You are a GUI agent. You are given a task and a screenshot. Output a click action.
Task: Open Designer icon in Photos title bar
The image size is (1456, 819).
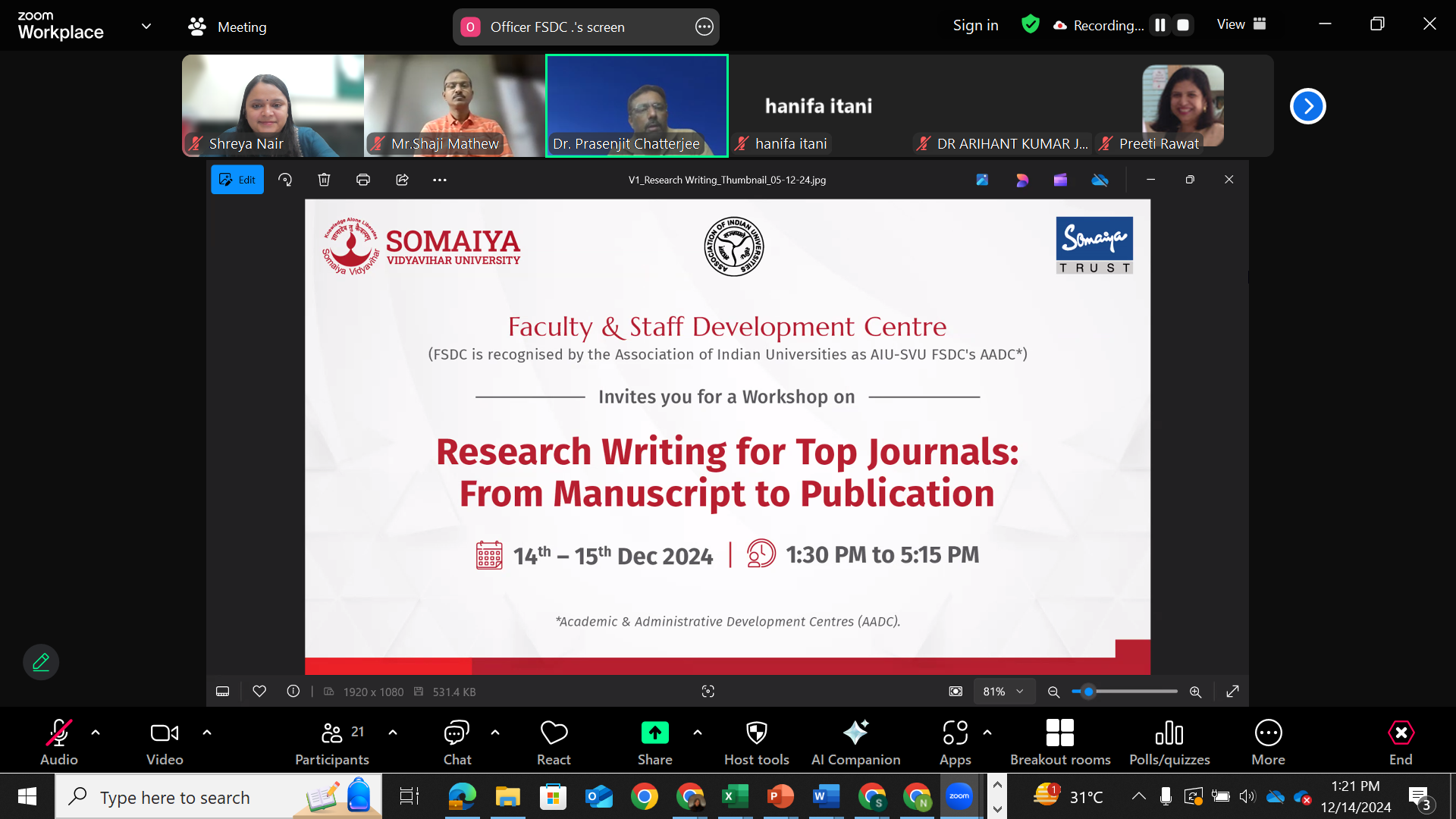(1021, 180)
